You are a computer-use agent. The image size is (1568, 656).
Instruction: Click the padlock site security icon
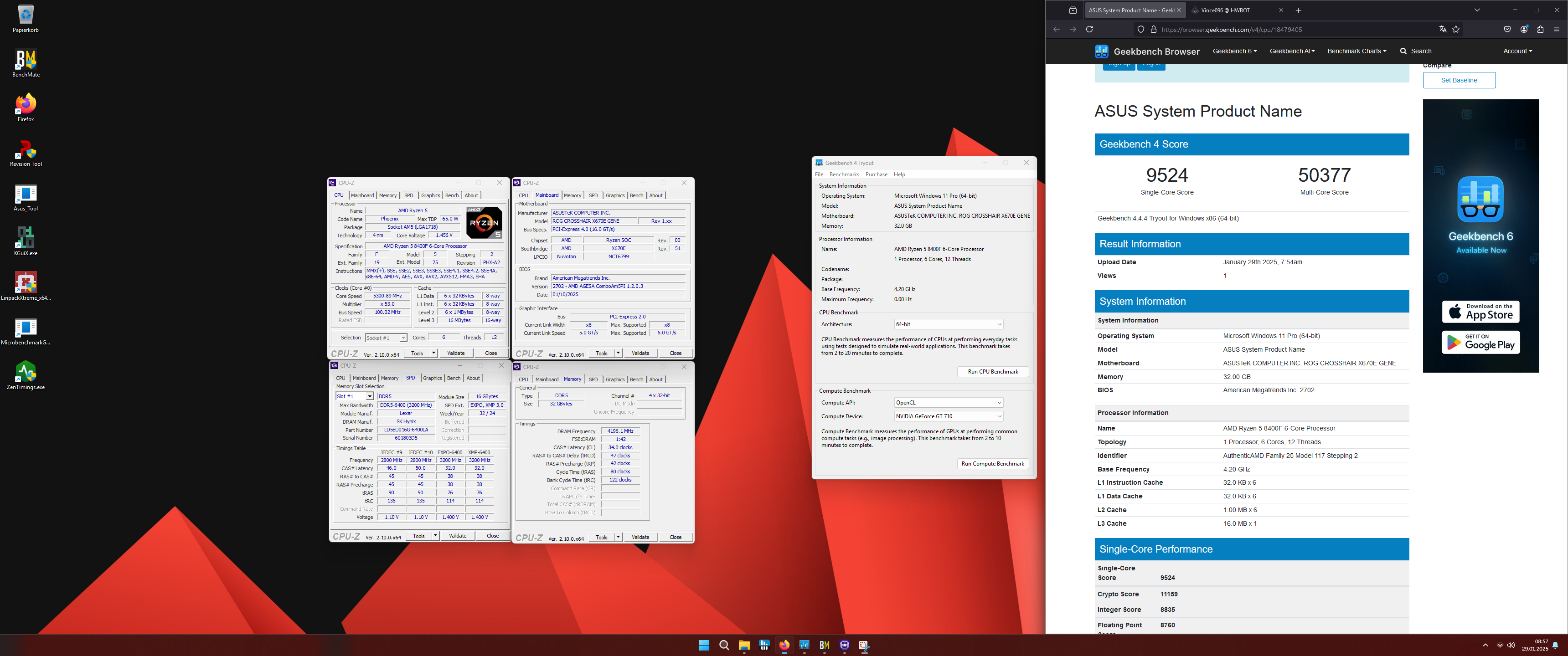1153,29
